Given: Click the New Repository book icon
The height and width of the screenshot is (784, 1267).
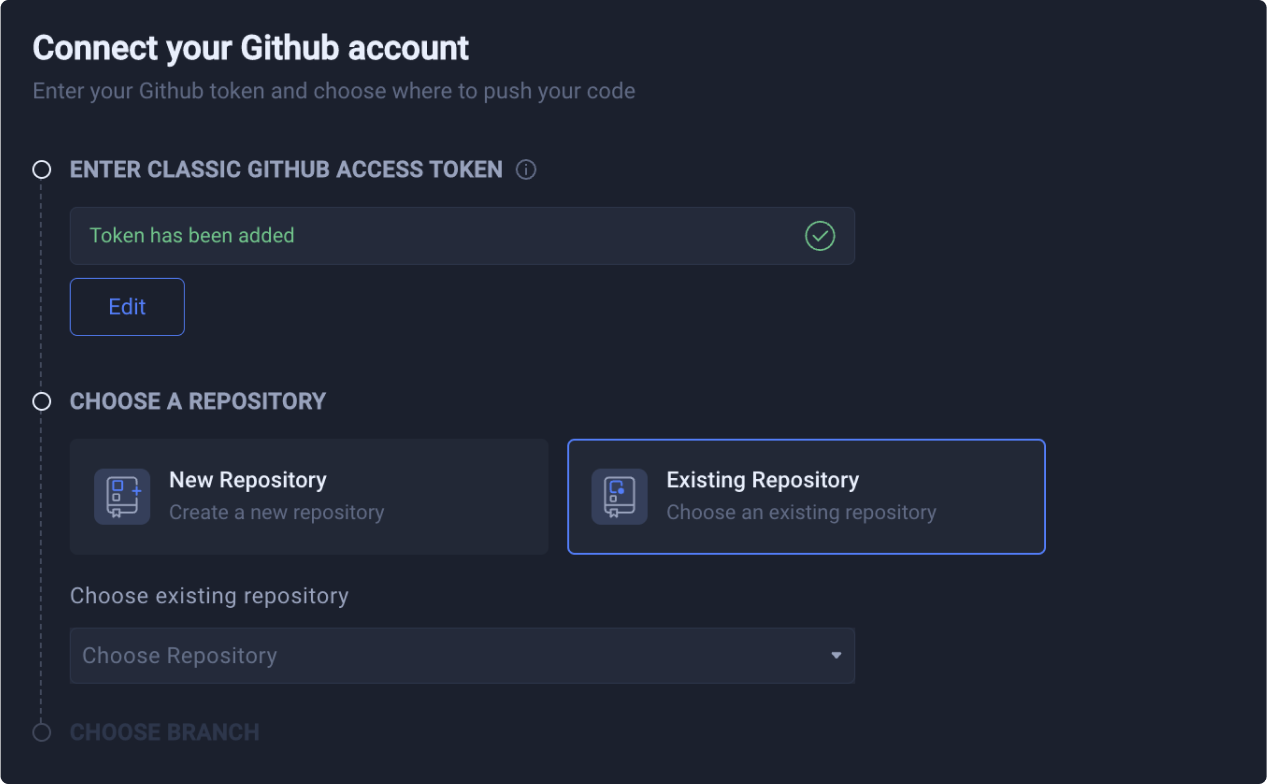Looking at the screenshot, I should tap(122, 496).
